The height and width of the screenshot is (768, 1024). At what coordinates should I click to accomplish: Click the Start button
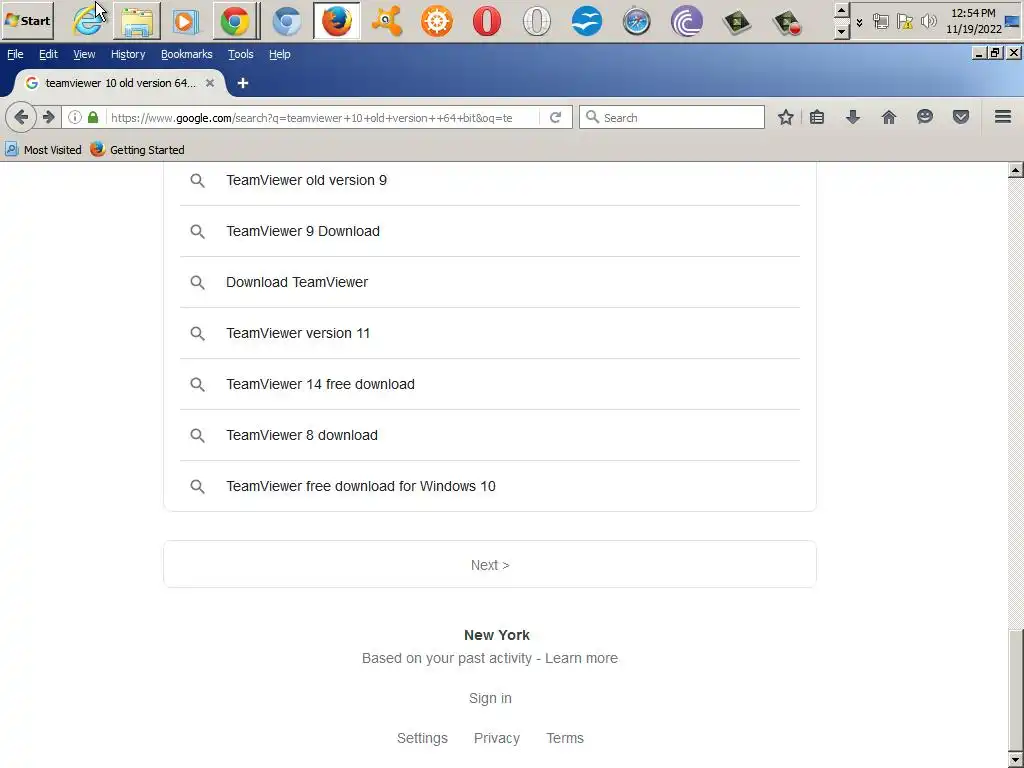click(x=27, y=21)
